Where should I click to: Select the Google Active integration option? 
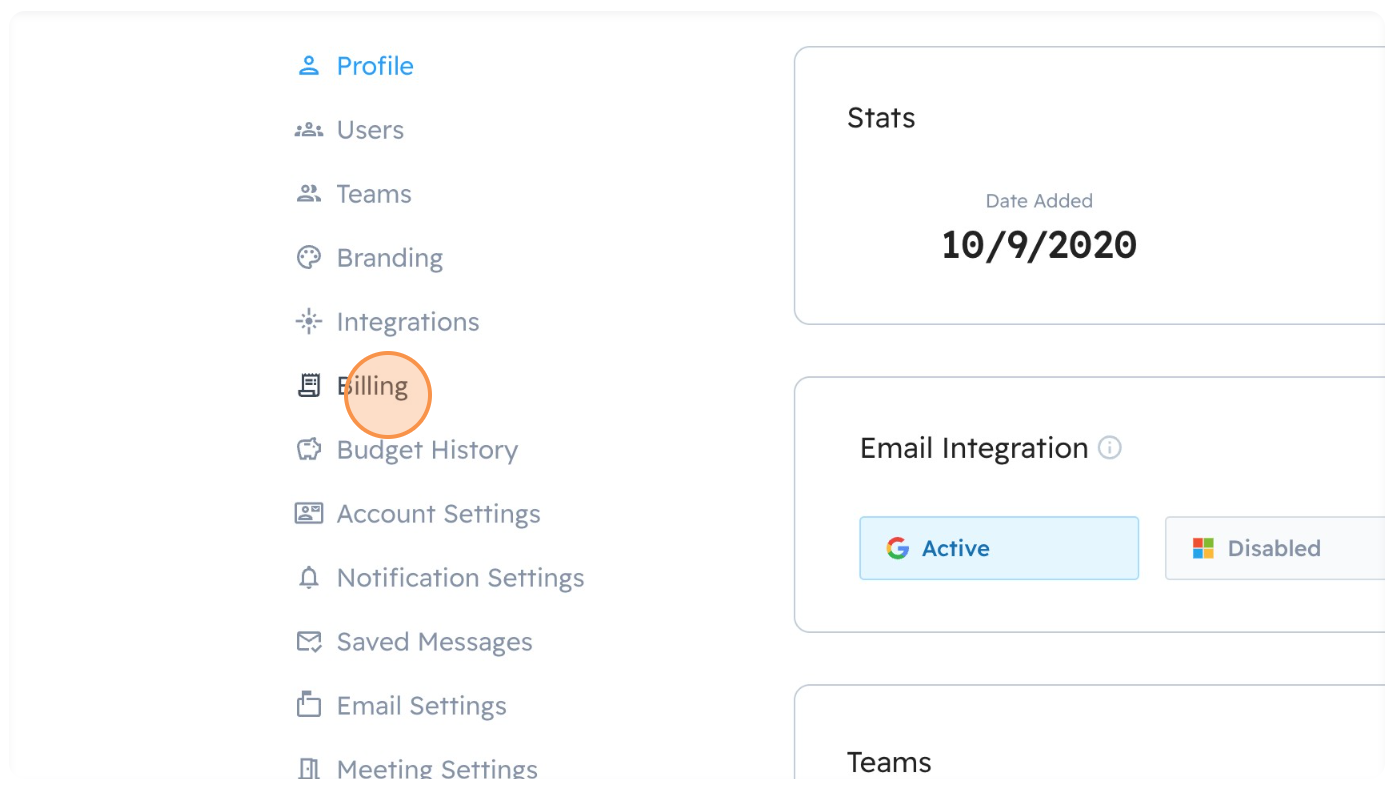pos(998,548)
